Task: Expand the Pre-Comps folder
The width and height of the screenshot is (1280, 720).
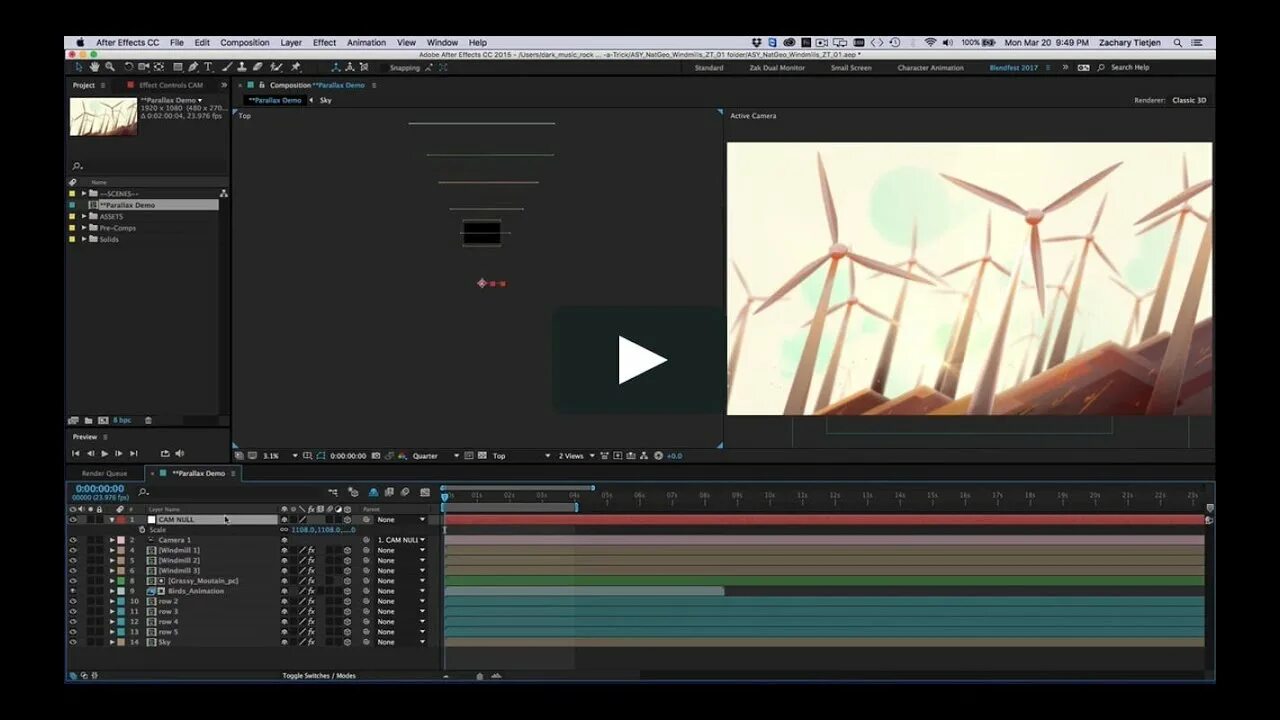Action: click(84, 228)
